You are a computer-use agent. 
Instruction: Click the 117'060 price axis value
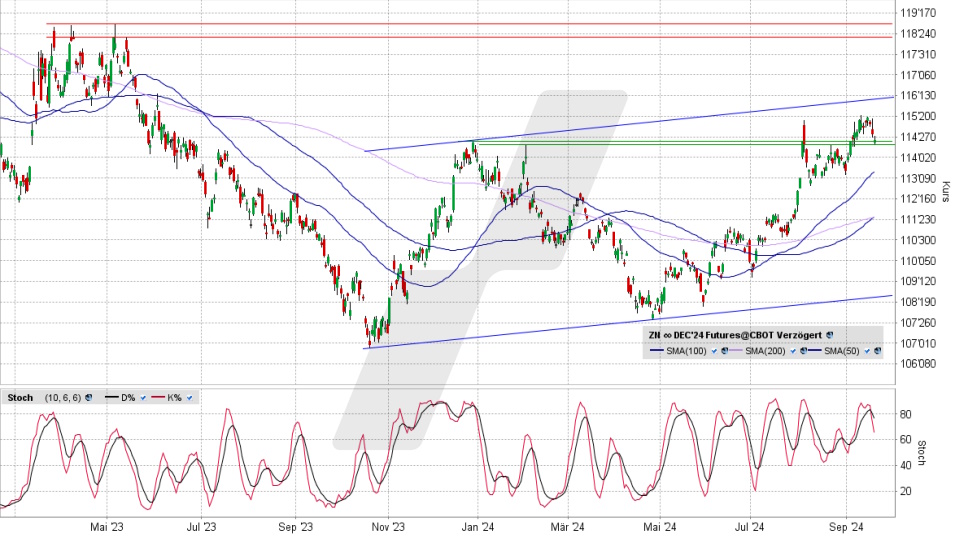[918, 75]
